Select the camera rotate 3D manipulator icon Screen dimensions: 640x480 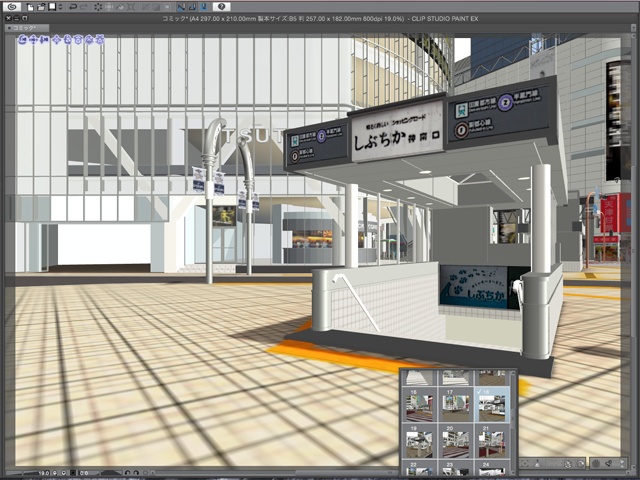[22, 40]
